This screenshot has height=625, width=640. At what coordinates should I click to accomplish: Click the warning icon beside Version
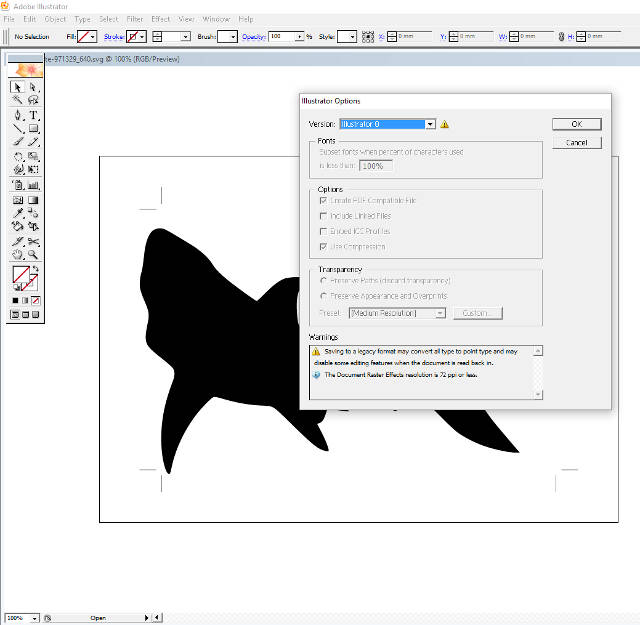click(x=444, y=124)
